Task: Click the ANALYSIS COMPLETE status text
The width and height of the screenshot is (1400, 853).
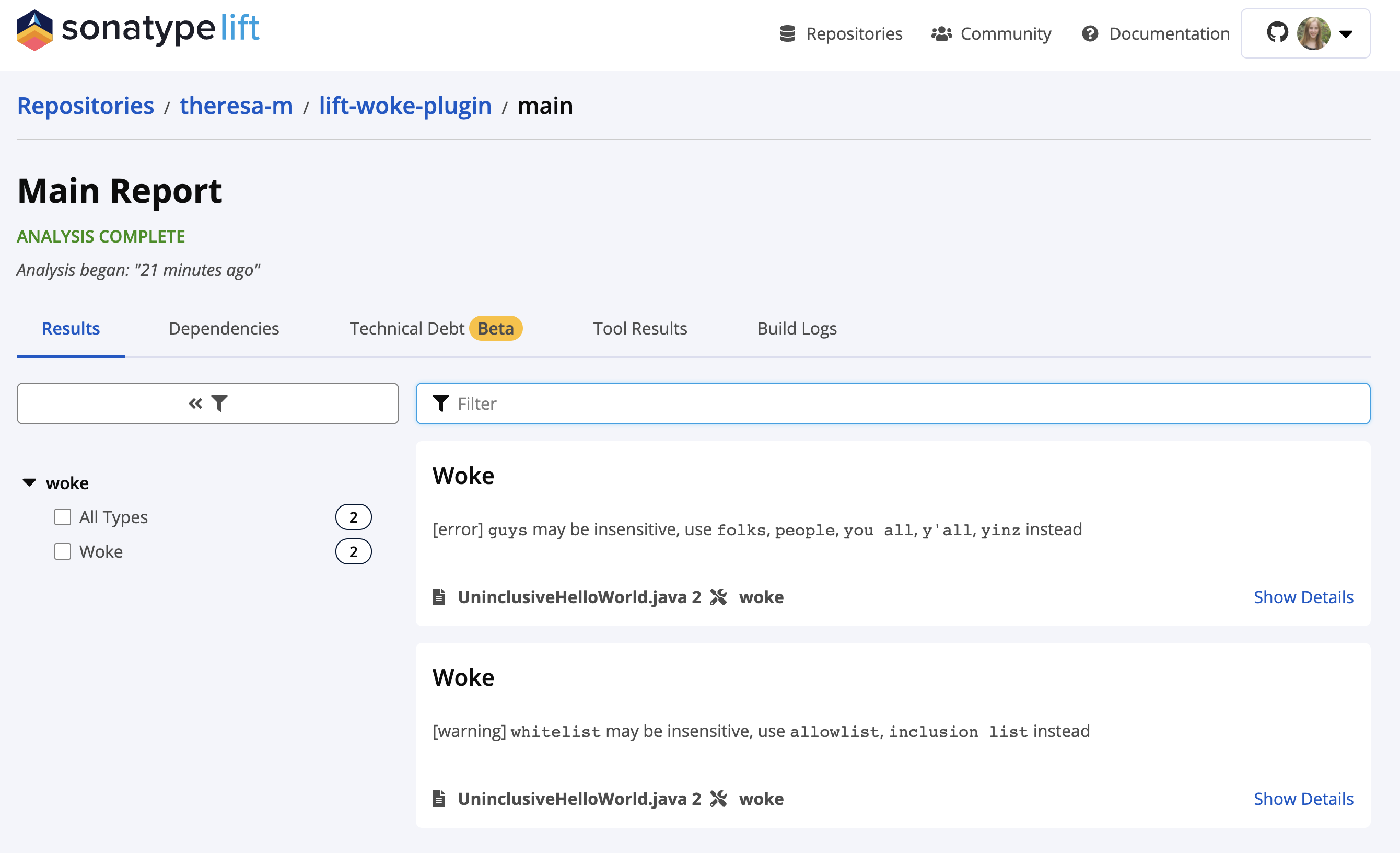Action: [101, 236]
